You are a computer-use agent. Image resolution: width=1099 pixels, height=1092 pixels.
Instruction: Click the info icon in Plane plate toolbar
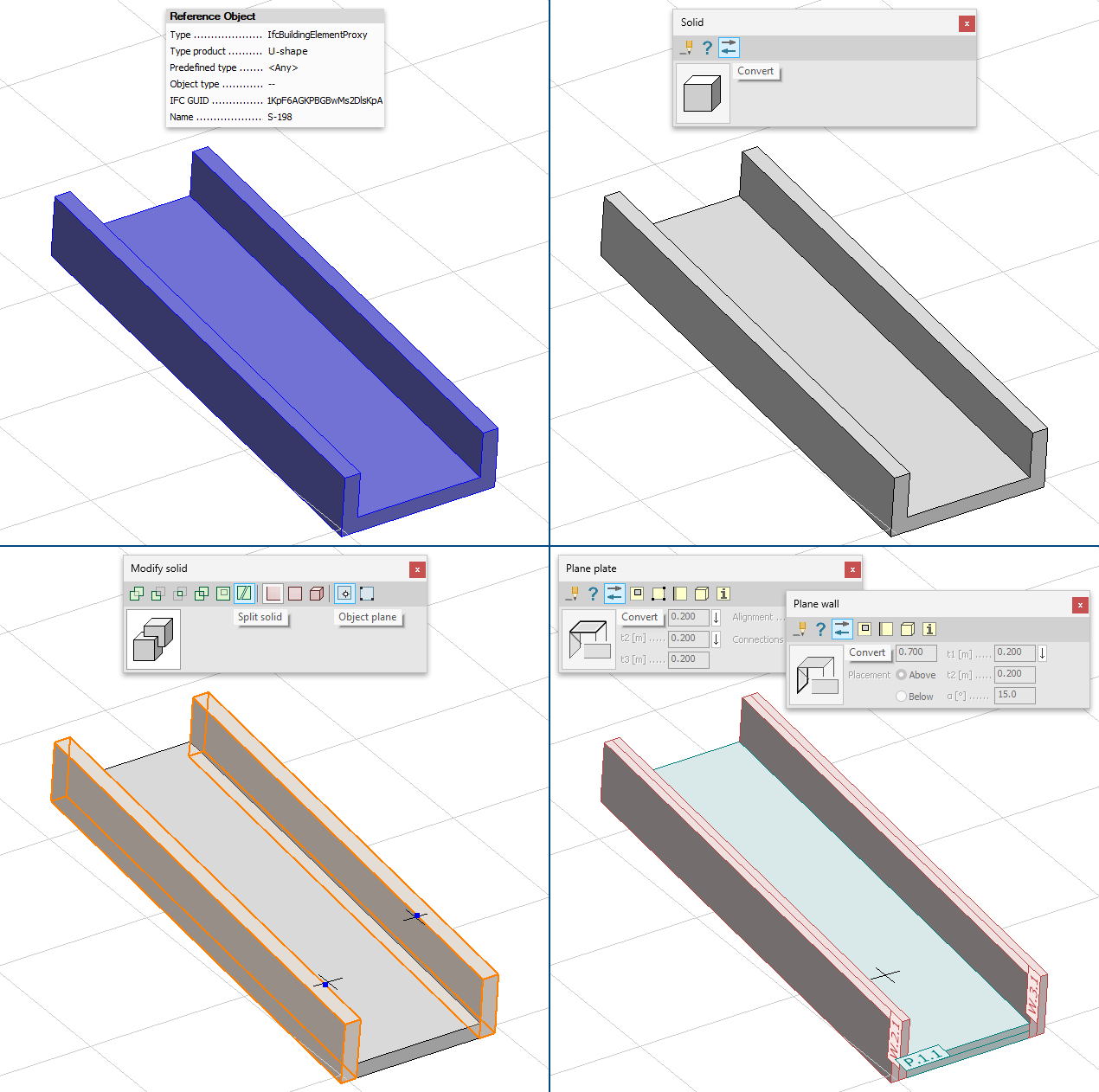pyautogui.click(x=723, y=594)
